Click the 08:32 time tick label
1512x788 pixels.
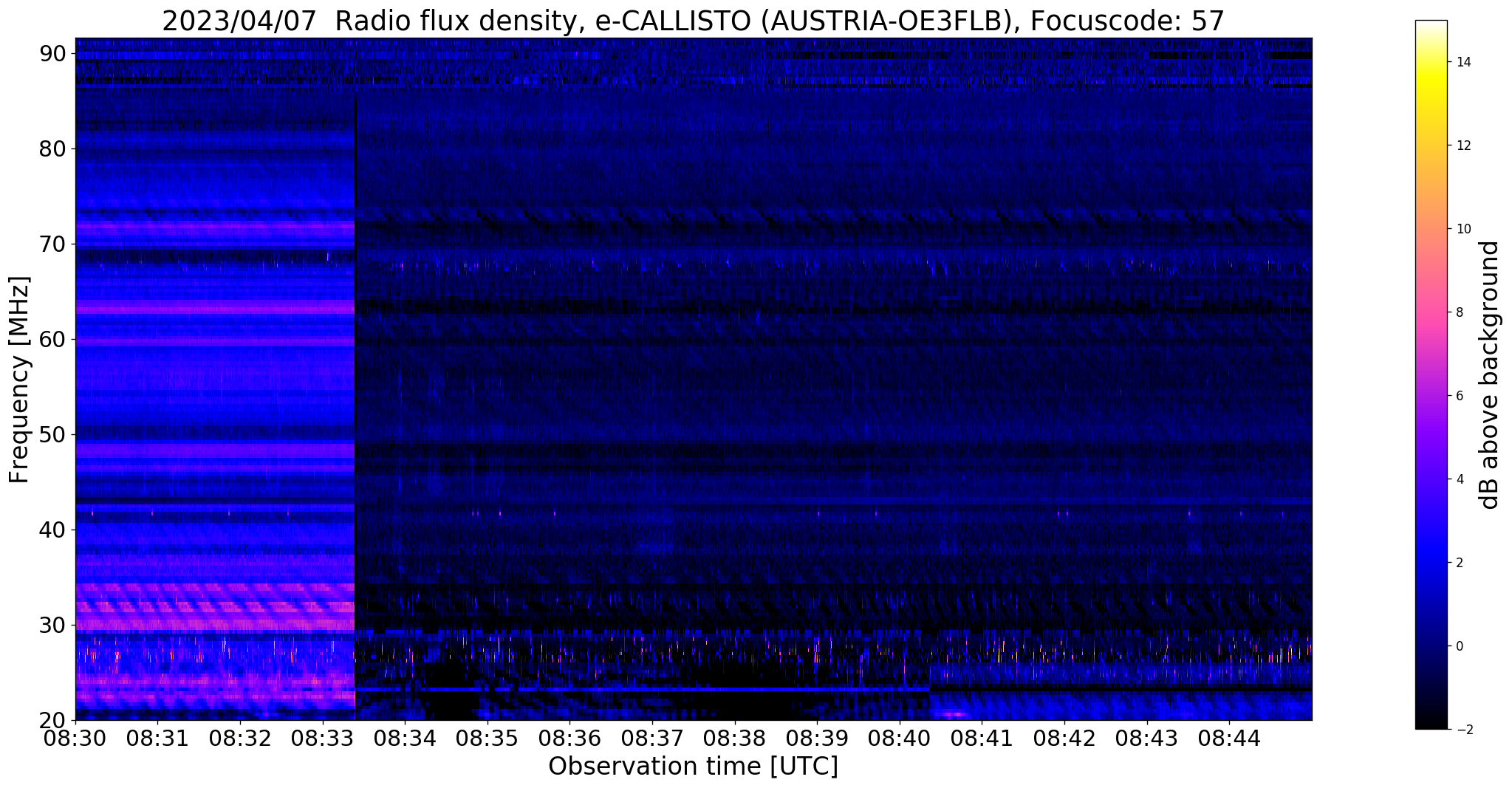[240, 738]
